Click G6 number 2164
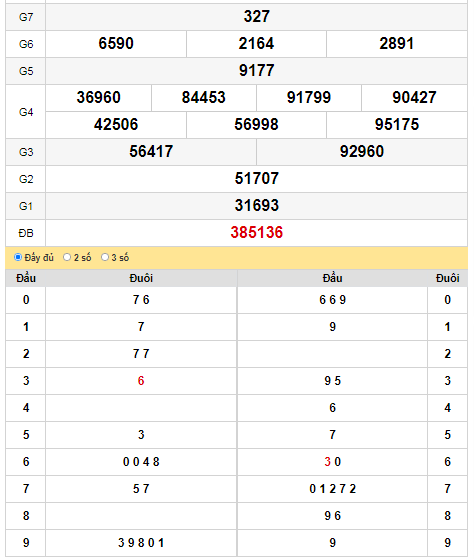 tap(256, 43)
